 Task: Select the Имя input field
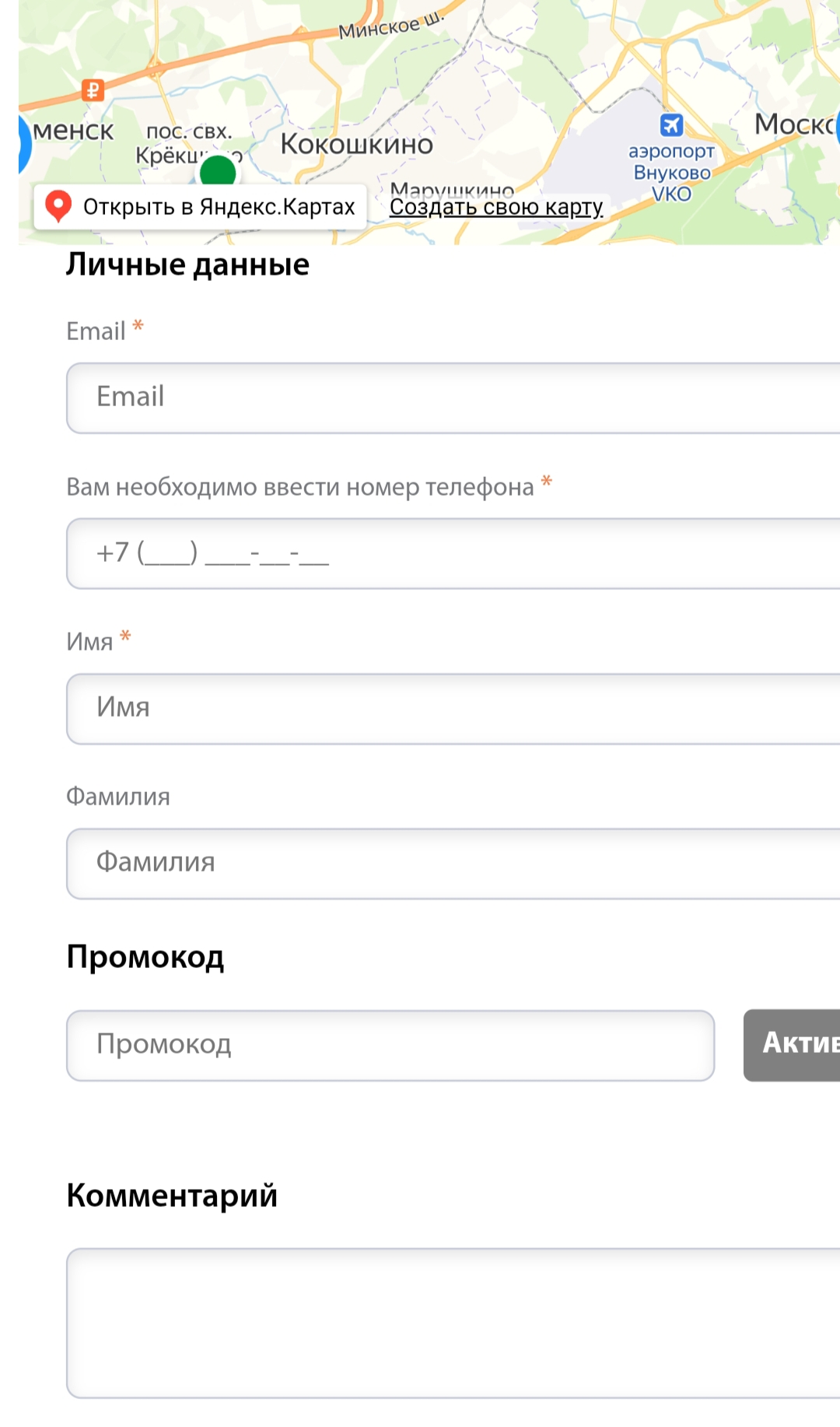pyautogui.click(x=453, y=708)
